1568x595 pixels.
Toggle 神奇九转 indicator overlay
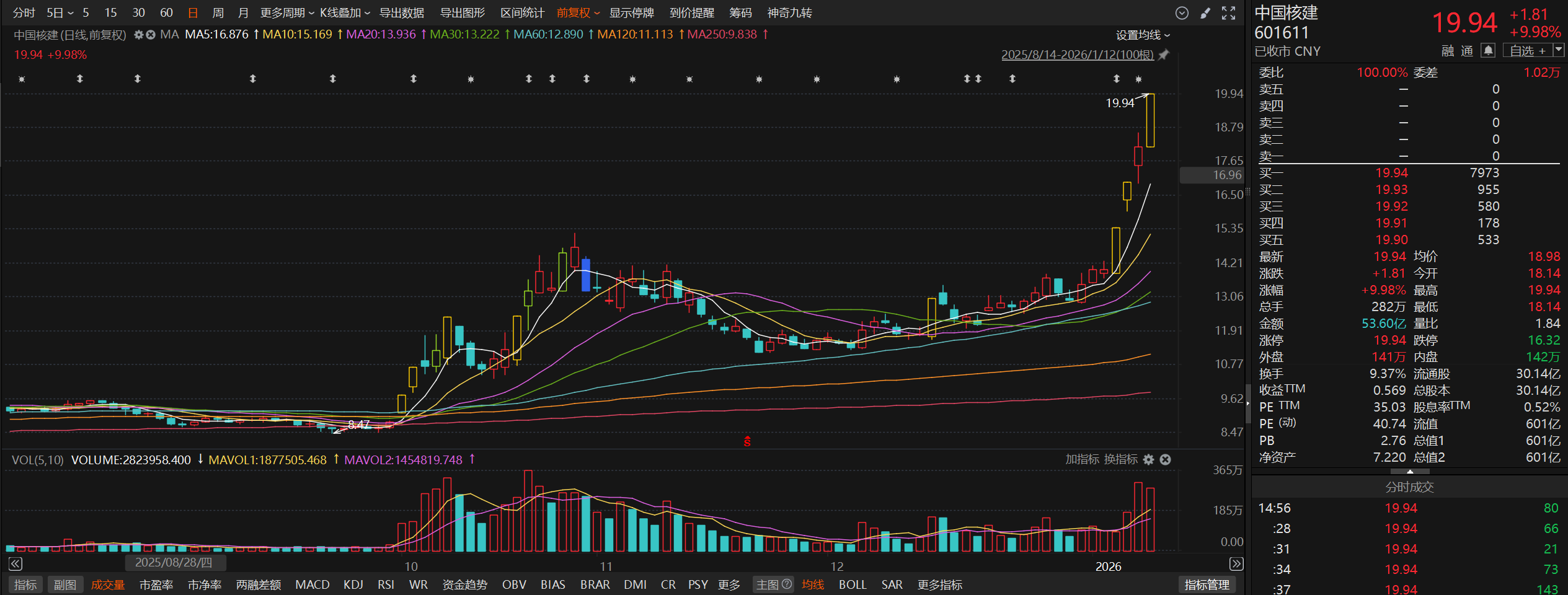pyautogui.click(x=789, y=13)
